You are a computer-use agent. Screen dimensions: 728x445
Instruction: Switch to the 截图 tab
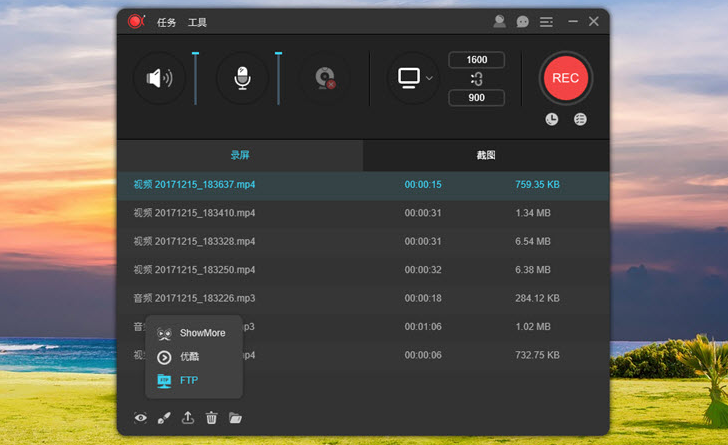[x=486, y=156]
